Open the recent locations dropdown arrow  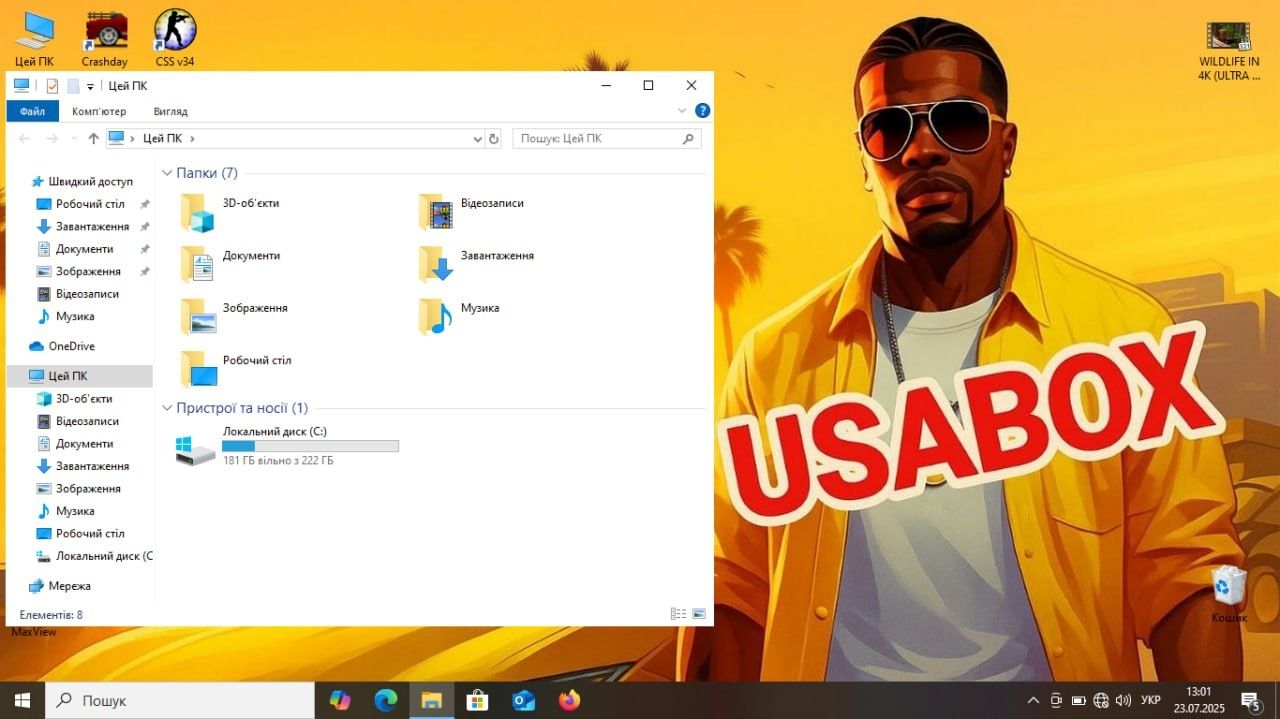[74, 139]
